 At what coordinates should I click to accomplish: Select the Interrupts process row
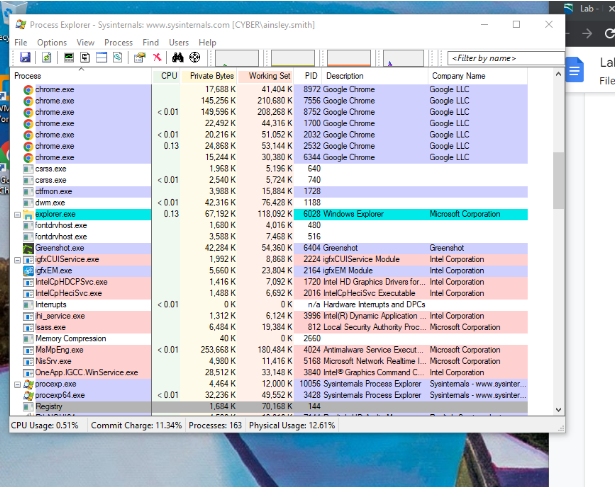coord(269,305)
